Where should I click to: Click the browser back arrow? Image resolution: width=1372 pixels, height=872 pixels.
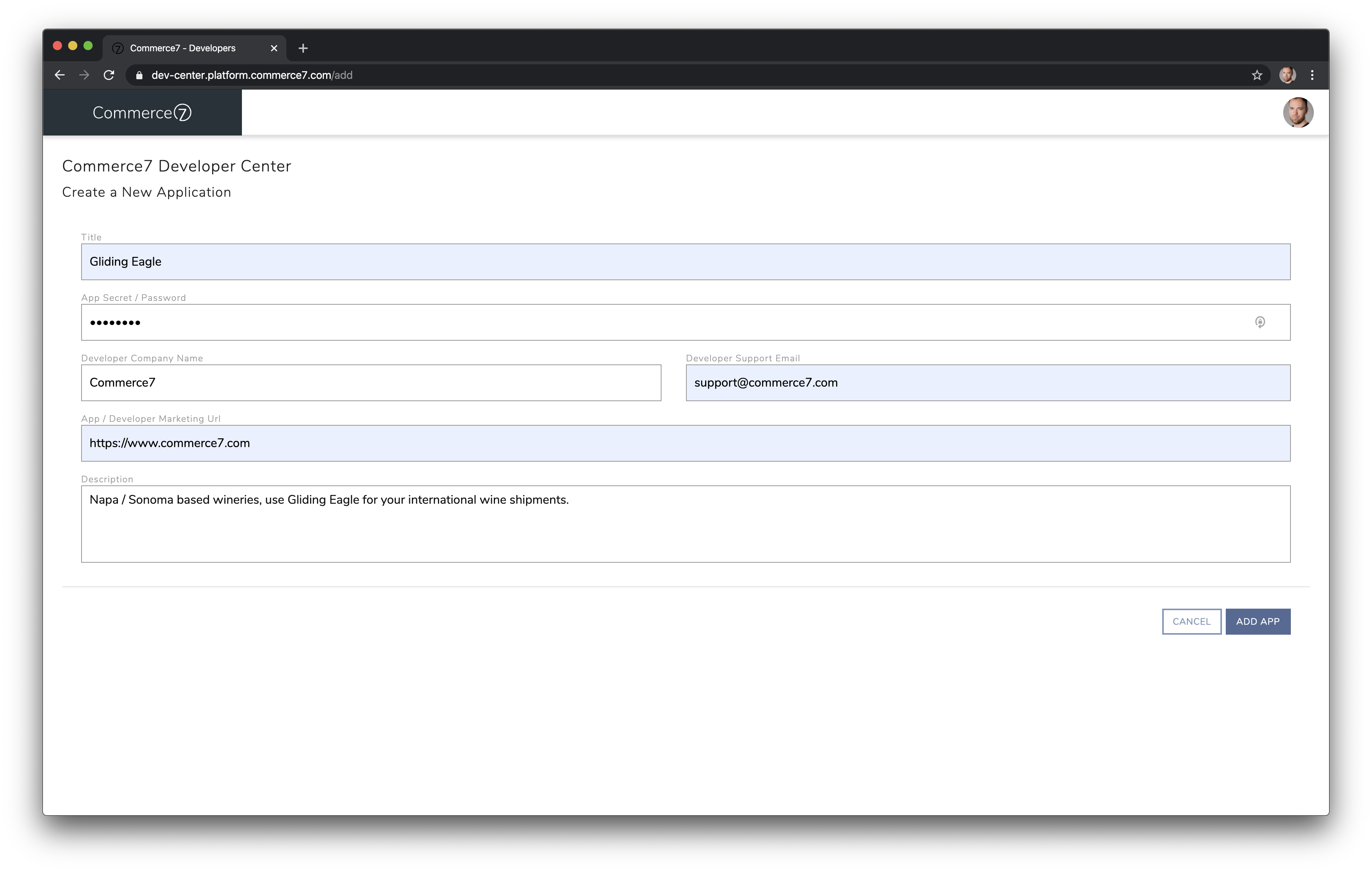[60, 75]
